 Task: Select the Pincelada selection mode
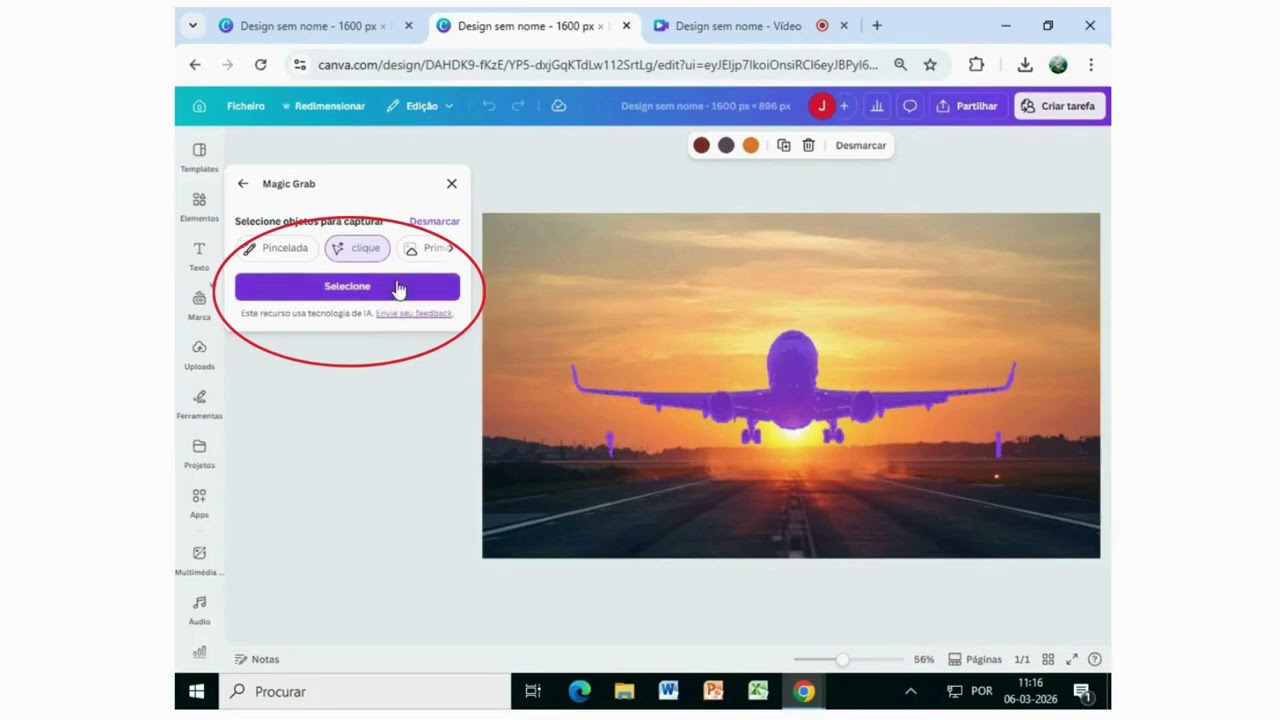click(277, 248)
